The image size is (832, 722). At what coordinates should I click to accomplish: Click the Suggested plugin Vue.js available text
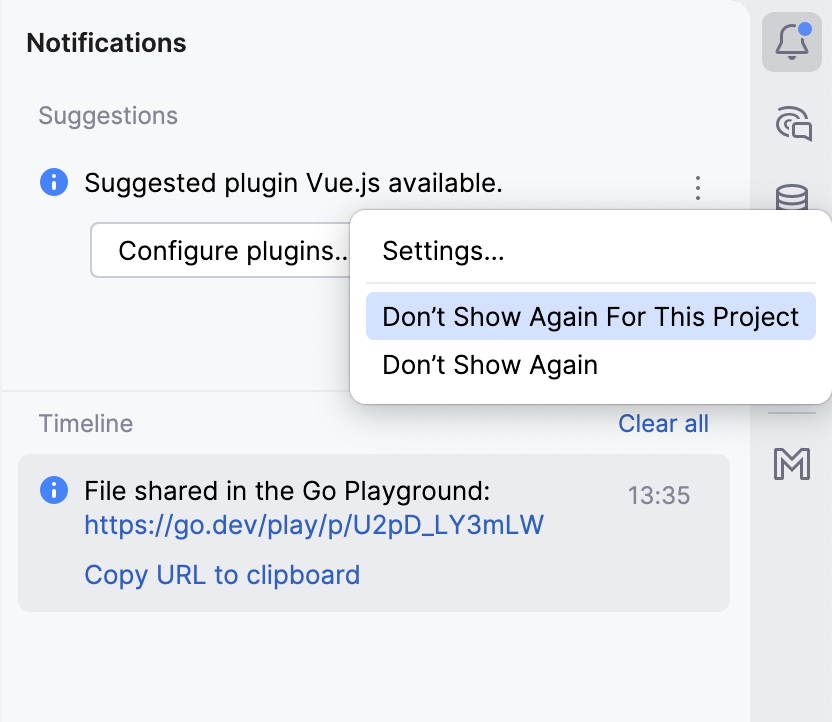(293, 183)
